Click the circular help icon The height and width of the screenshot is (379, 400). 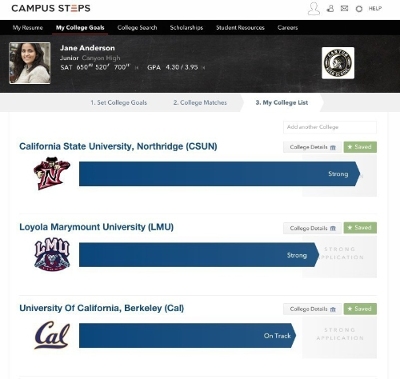click(359, 9)
